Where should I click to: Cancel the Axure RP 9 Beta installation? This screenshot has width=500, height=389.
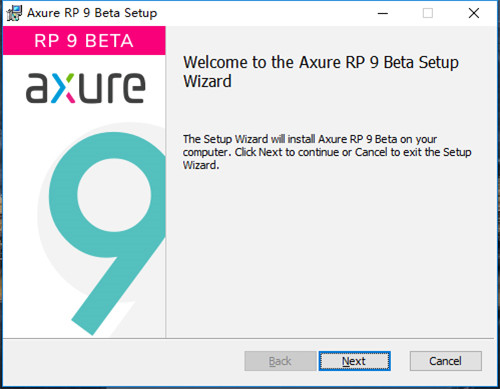pyautogui.click(x=446, y=361)
